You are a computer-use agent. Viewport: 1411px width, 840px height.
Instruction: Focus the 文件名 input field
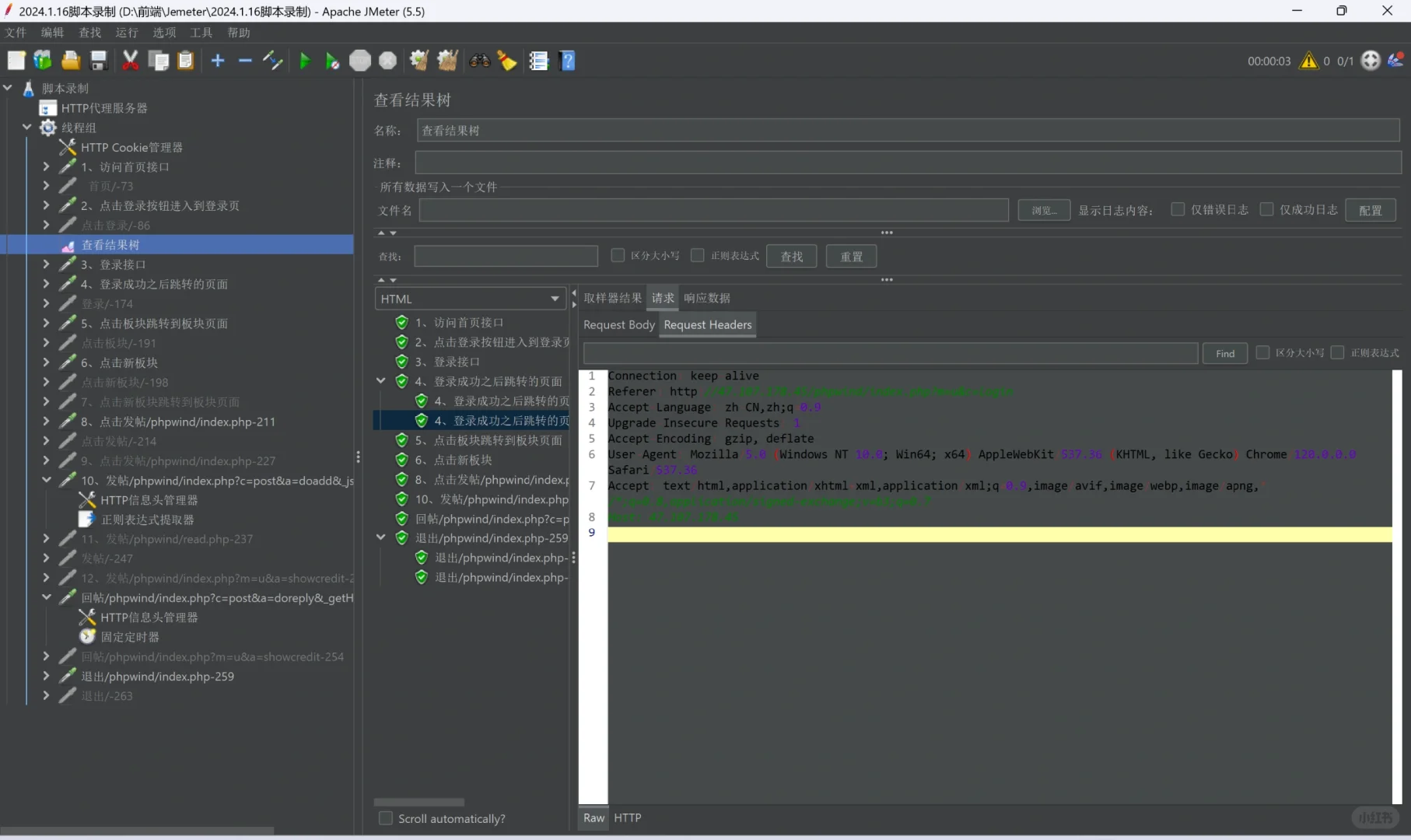click(714, 210)
